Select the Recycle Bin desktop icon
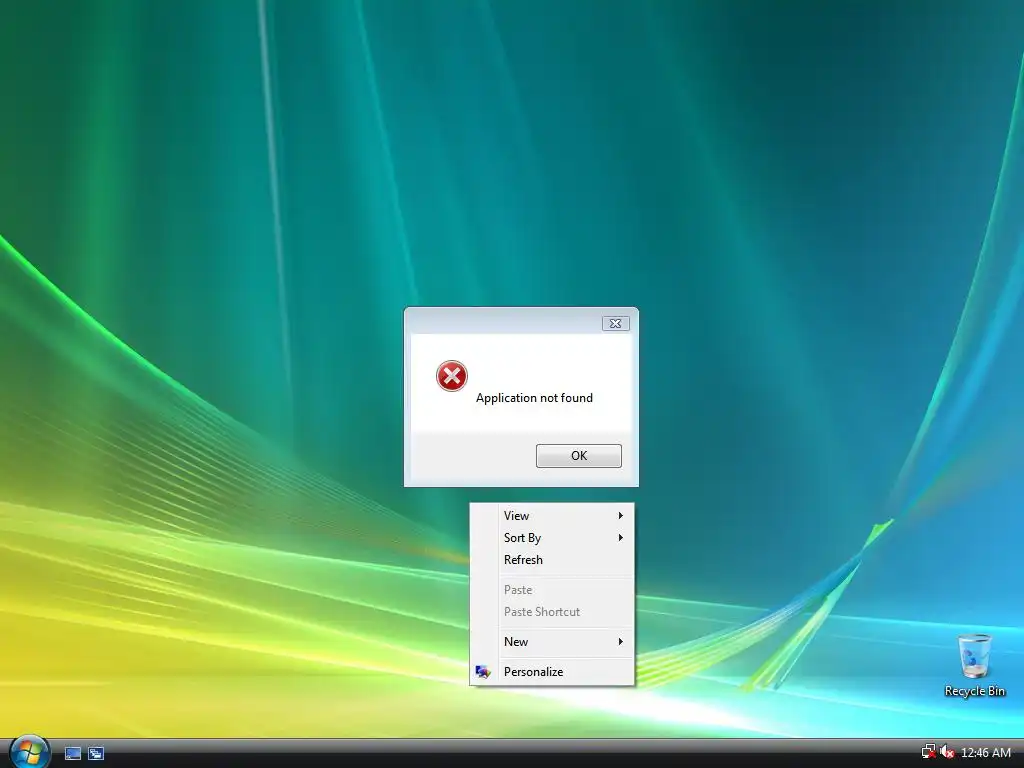1024x768 pixels. (974, 665)
